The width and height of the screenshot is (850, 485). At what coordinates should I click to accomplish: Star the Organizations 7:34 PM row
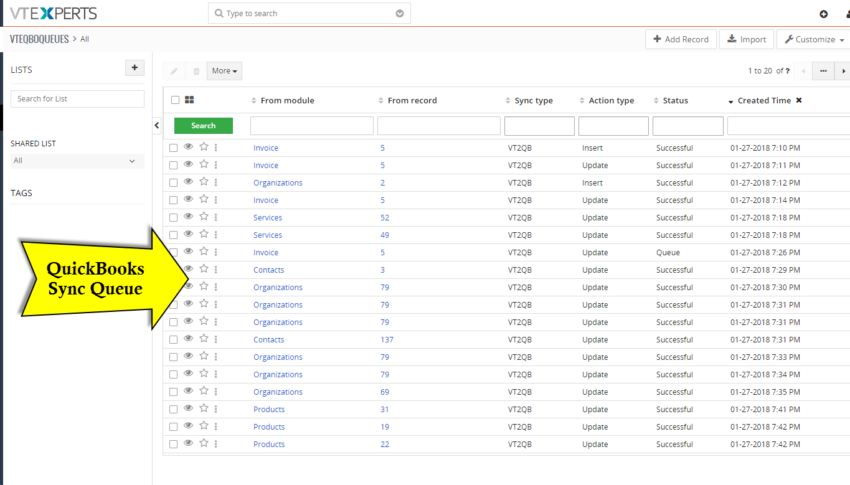(x=204, y=373)
